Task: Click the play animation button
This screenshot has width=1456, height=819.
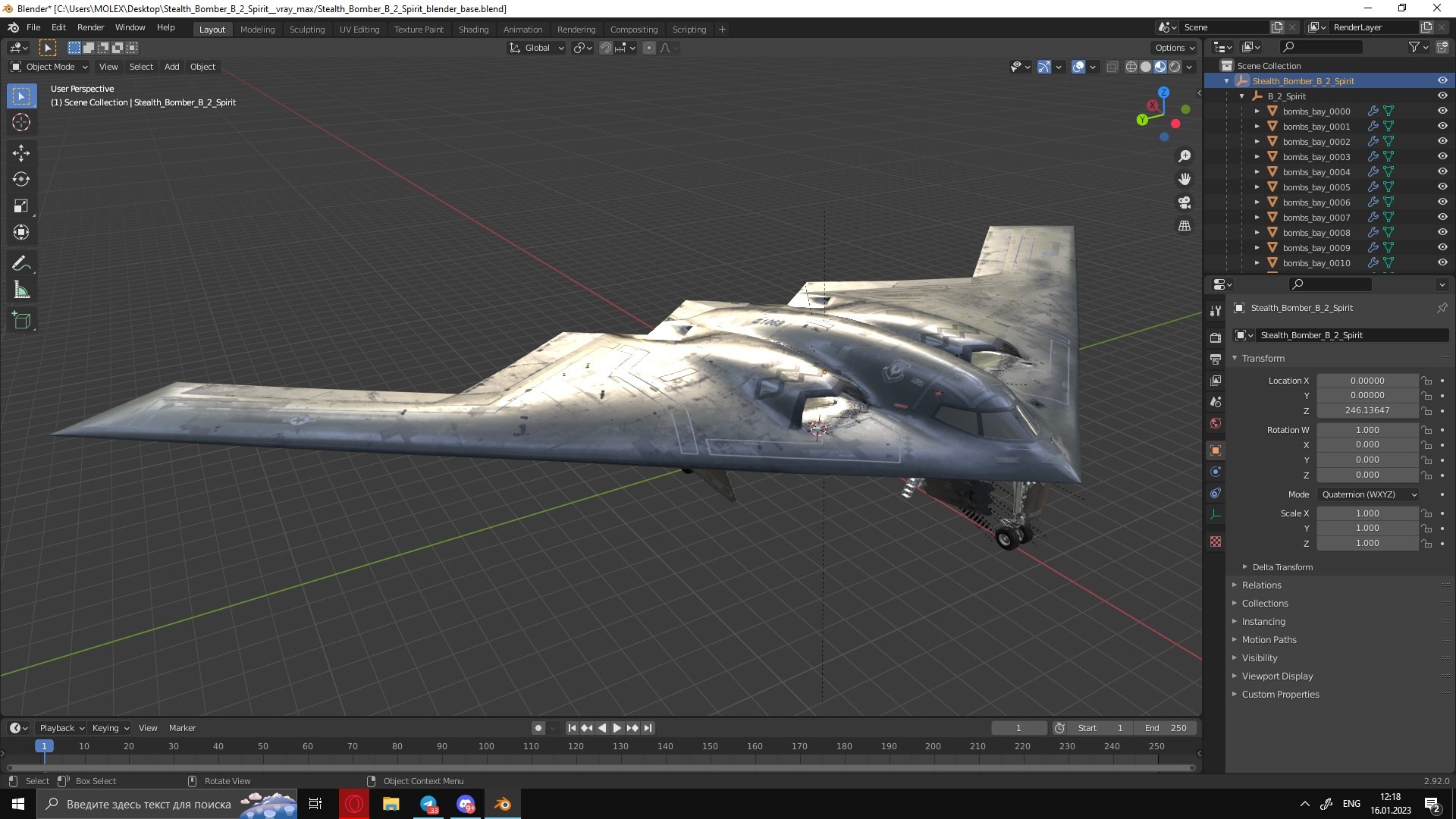Action: pyautogui.click(x=617, y=728)
